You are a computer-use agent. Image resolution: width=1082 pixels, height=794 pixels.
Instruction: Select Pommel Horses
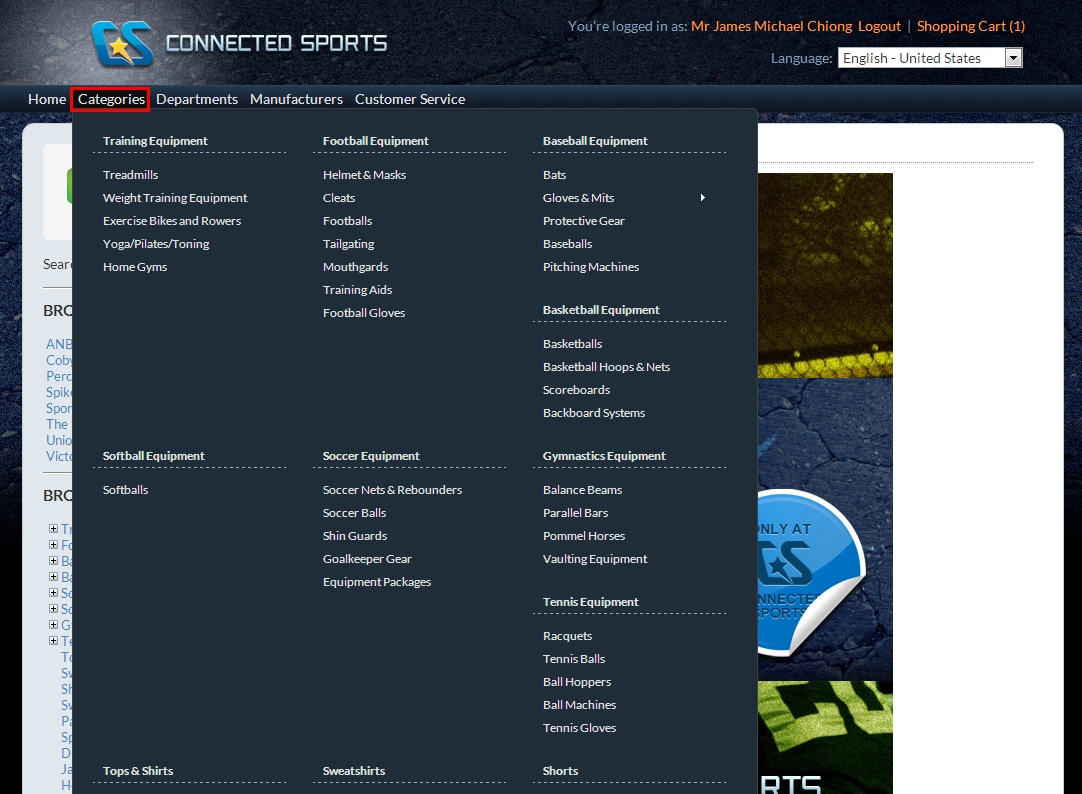(x=584, y=536)
